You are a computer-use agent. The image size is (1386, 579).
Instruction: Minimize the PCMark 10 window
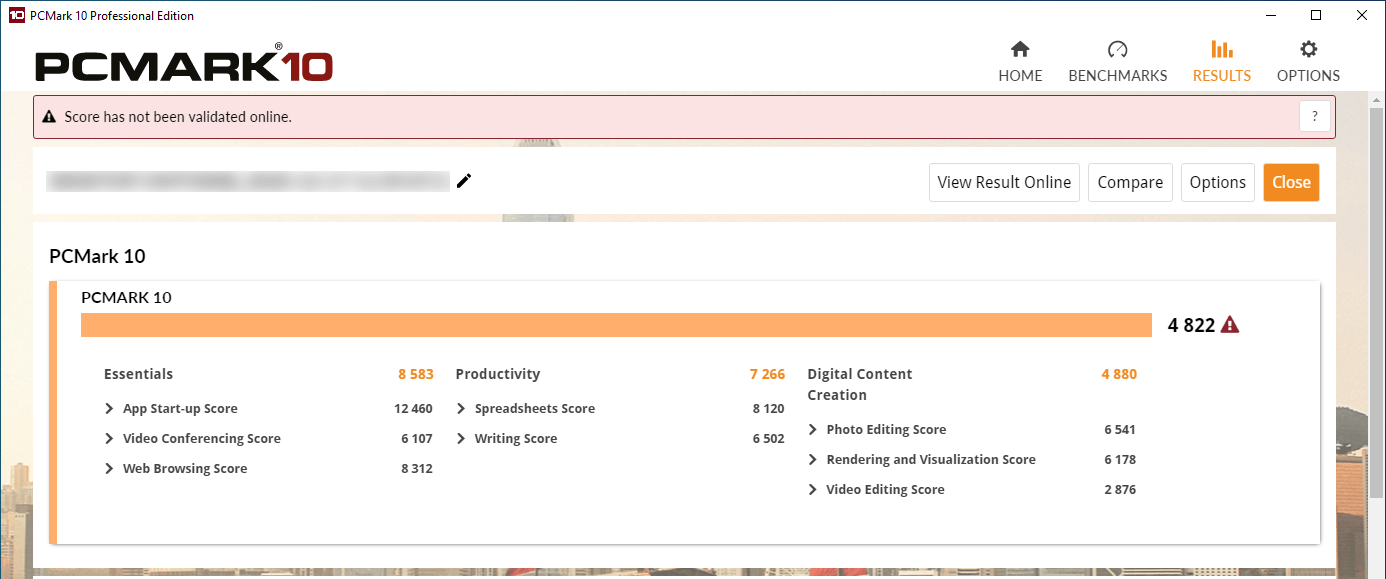click(1270, 15)
